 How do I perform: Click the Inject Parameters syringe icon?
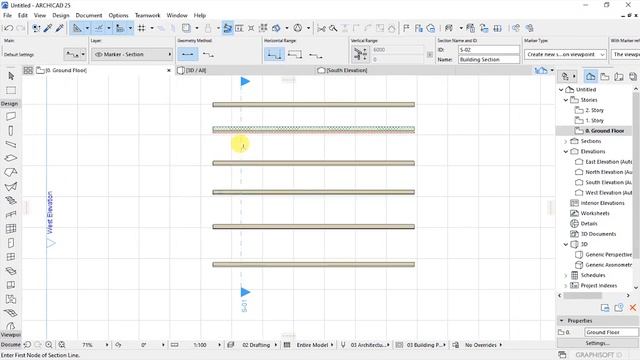tap(60, 28)
